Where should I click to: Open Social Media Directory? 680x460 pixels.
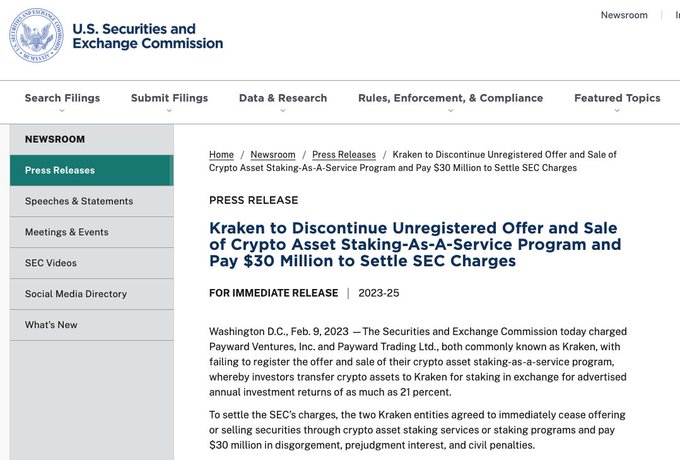[x=76, y=294]
